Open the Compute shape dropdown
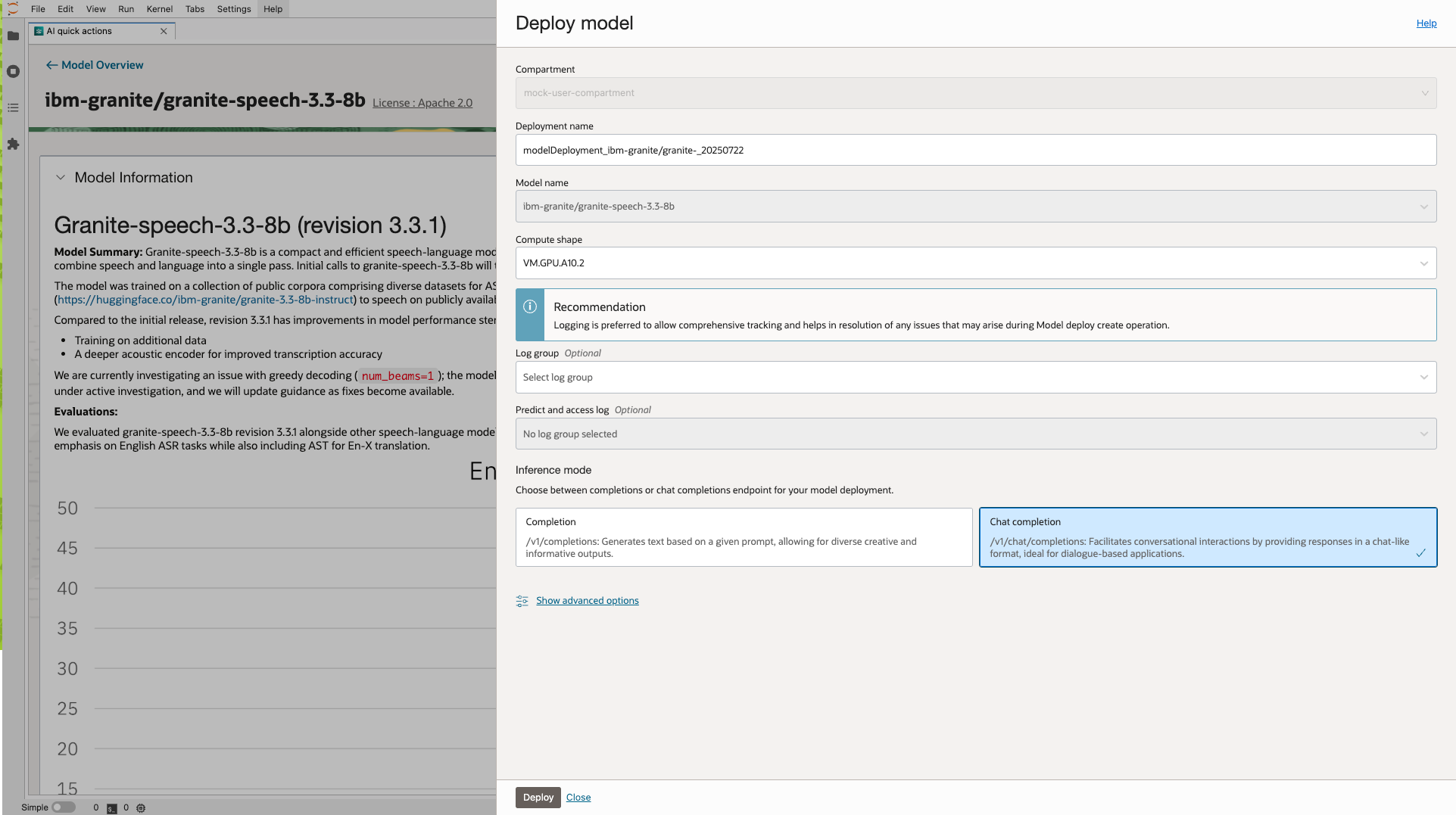This screenshot has height=815, width=1456. tap(976, 263)
